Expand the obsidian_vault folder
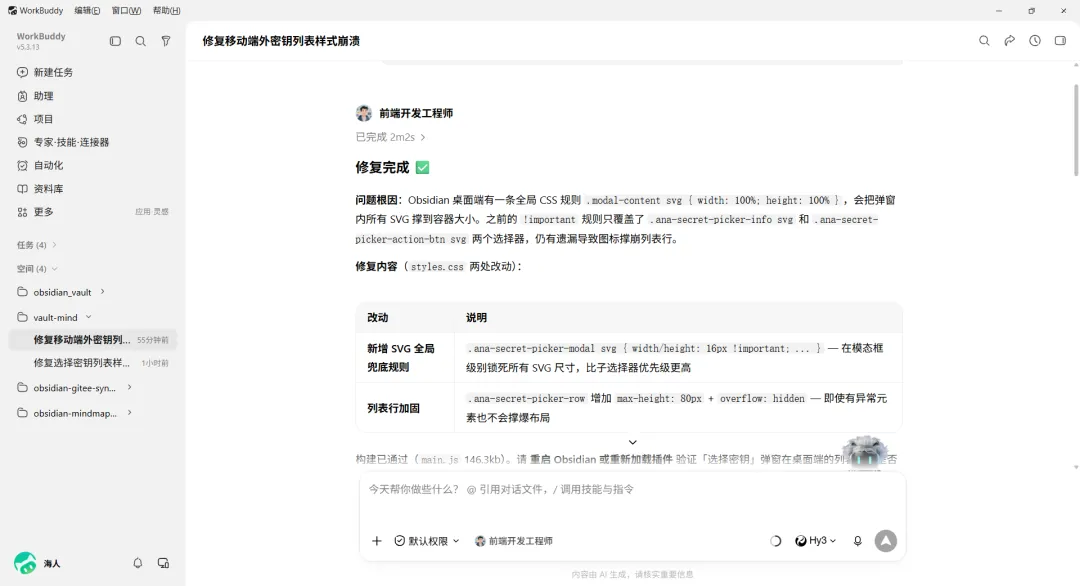The width and height of the screenshot is (1080, 586). coord(103,292)
